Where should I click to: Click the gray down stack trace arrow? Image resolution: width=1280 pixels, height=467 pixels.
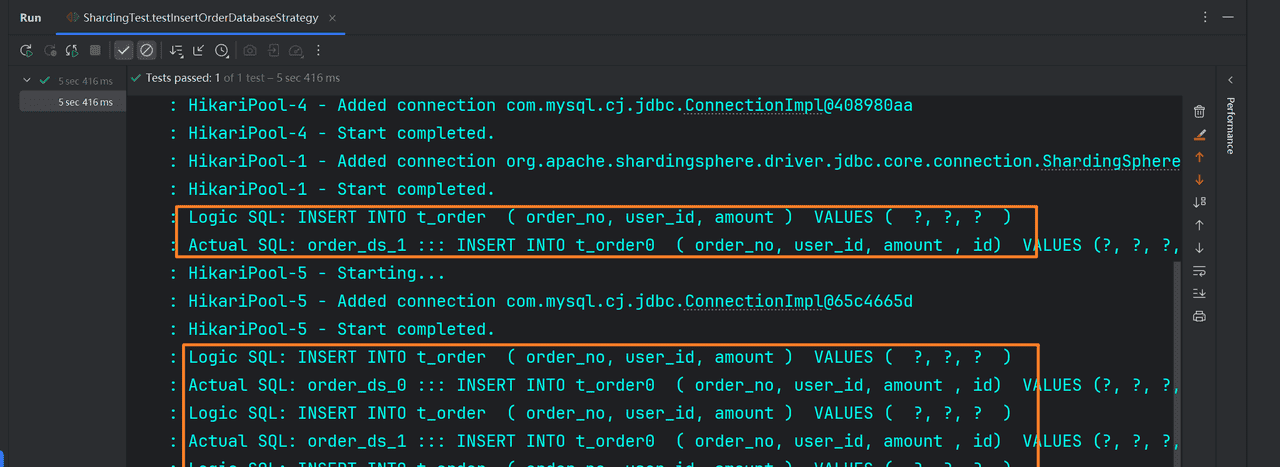[x=1200, y=248]
